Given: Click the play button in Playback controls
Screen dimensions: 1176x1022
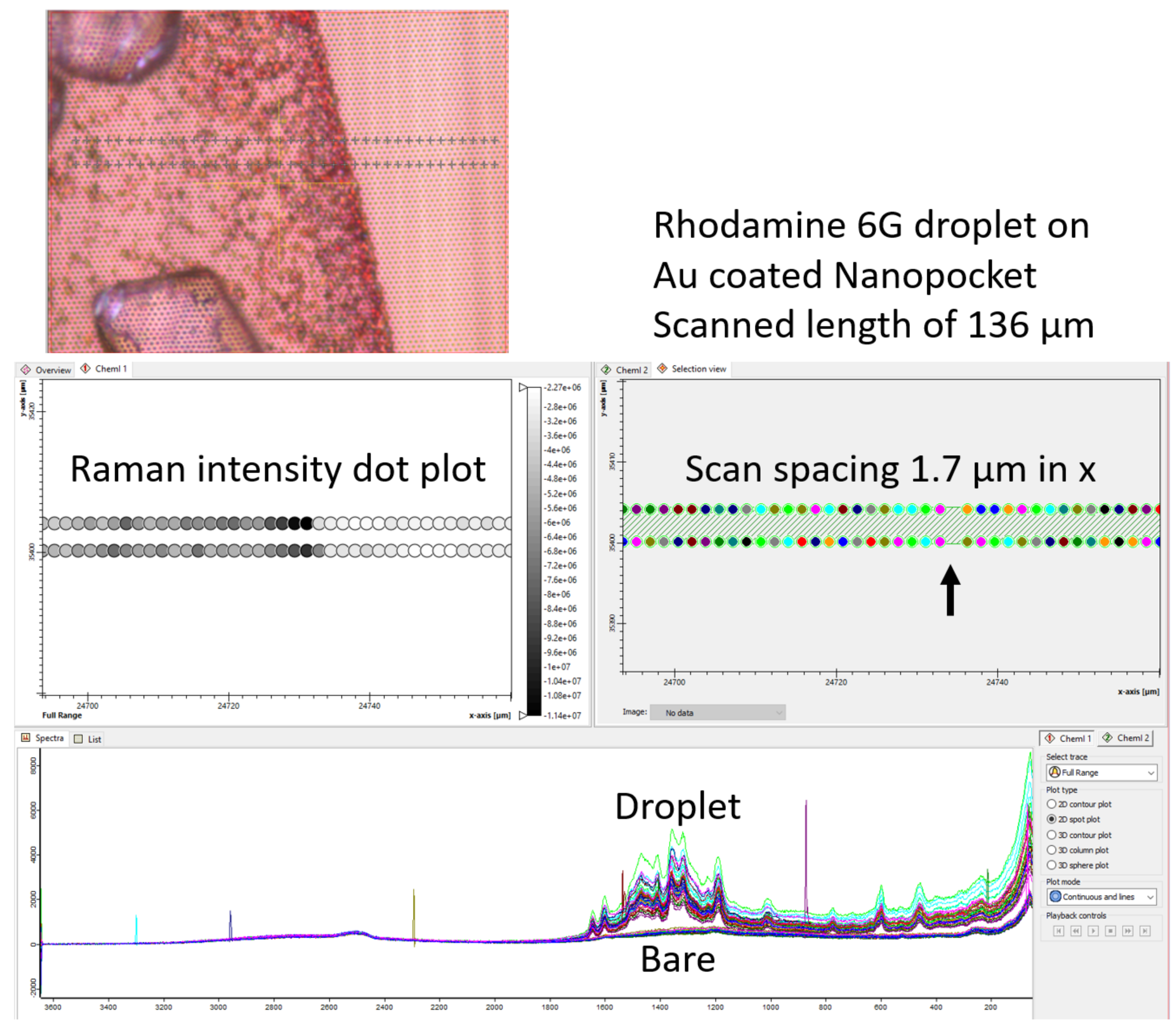Looking at the screenshot, I should tap(1093, 931).
